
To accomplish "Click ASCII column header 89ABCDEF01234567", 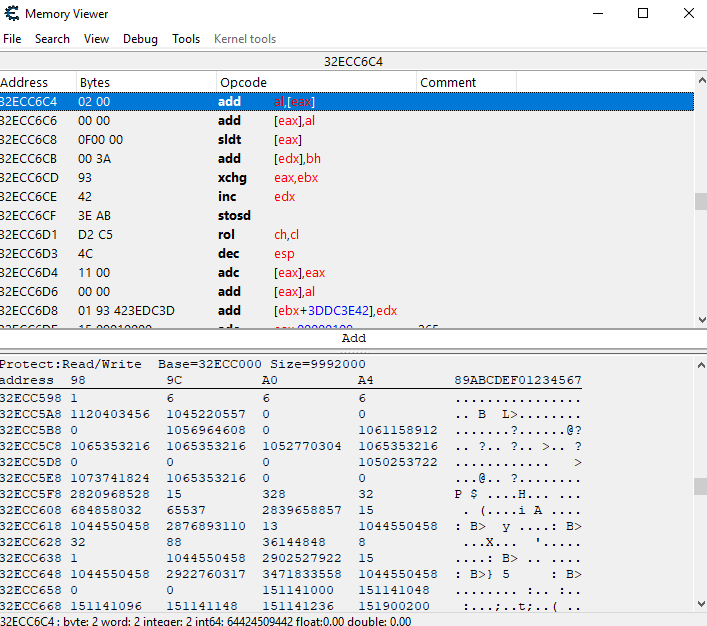I will (x=518, y=380).
